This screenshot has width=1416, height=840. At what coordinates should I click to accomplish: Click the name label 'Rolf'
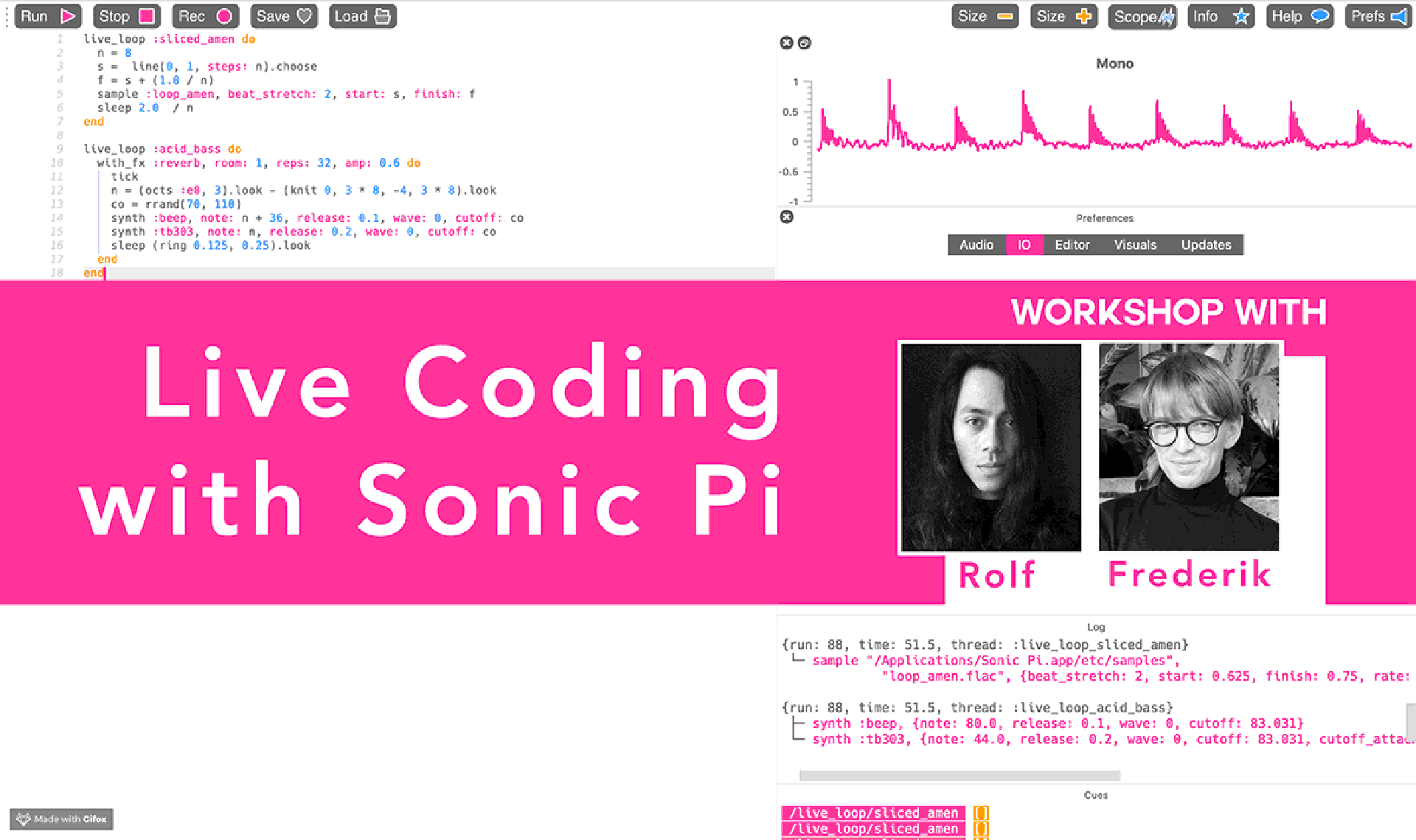click(x=997, y=575)
